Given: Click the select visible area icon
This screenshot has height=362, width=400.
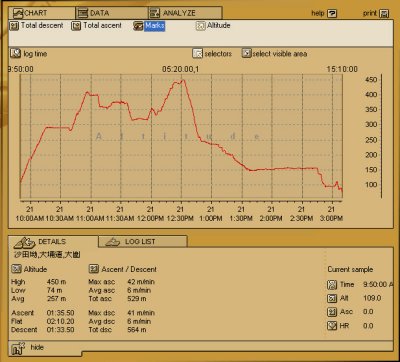Looking at the screenshot, I should point(247,53).
